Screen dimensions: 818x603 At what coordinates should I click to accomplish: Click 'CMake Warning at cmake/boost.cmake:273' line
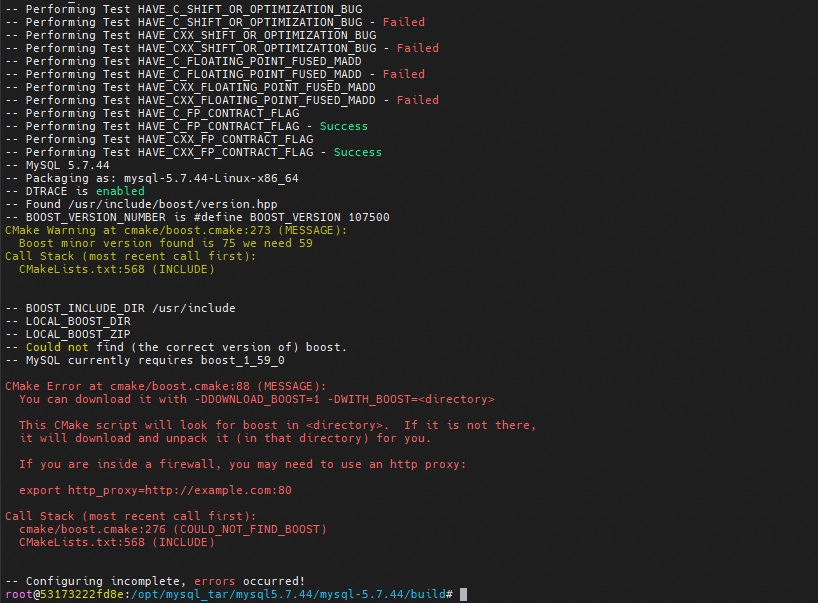click(176, 231)
